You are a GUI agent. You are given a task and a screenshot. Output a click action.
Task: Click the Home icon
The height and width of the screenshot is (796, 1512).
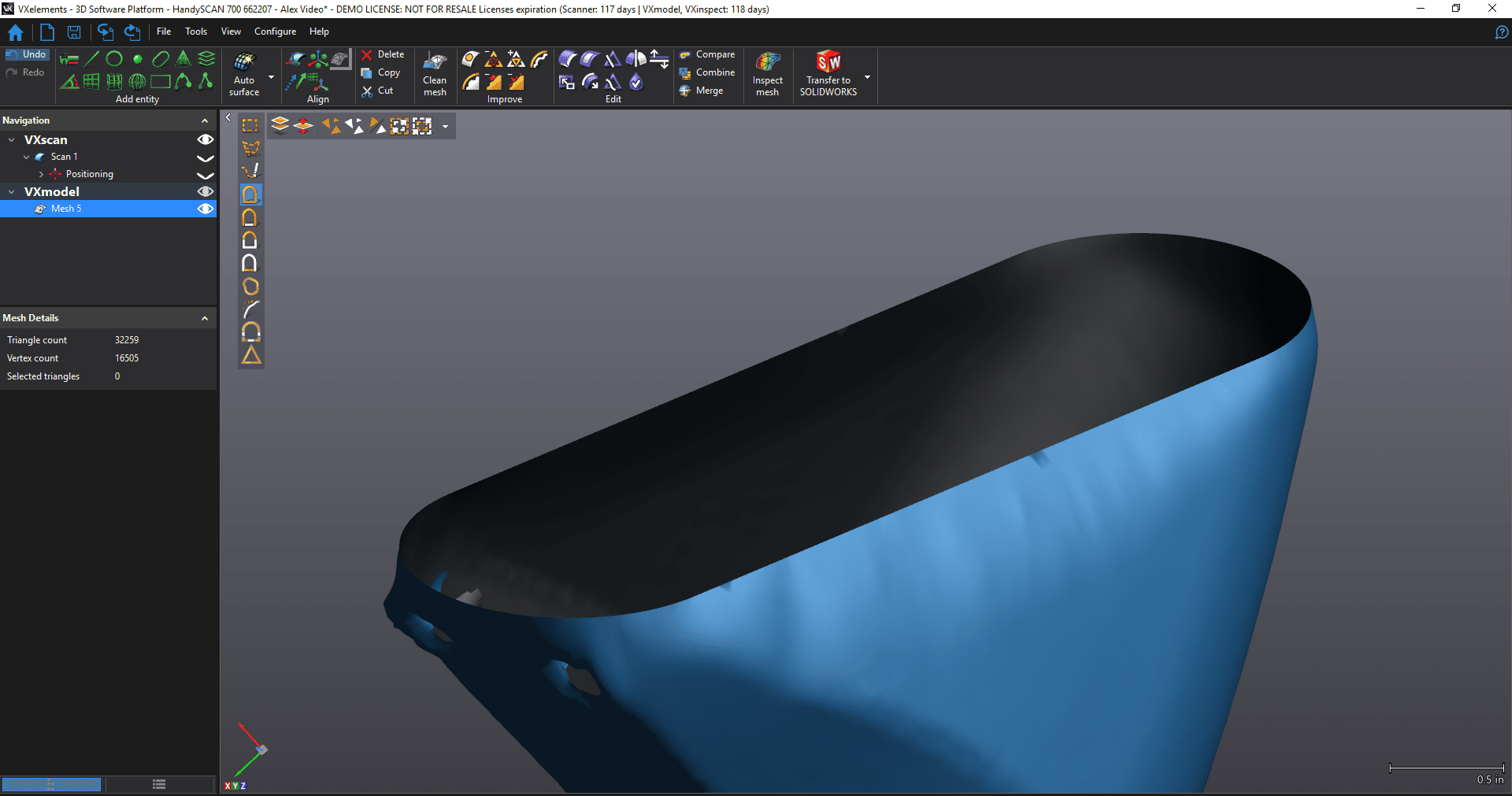coord(15,32)
